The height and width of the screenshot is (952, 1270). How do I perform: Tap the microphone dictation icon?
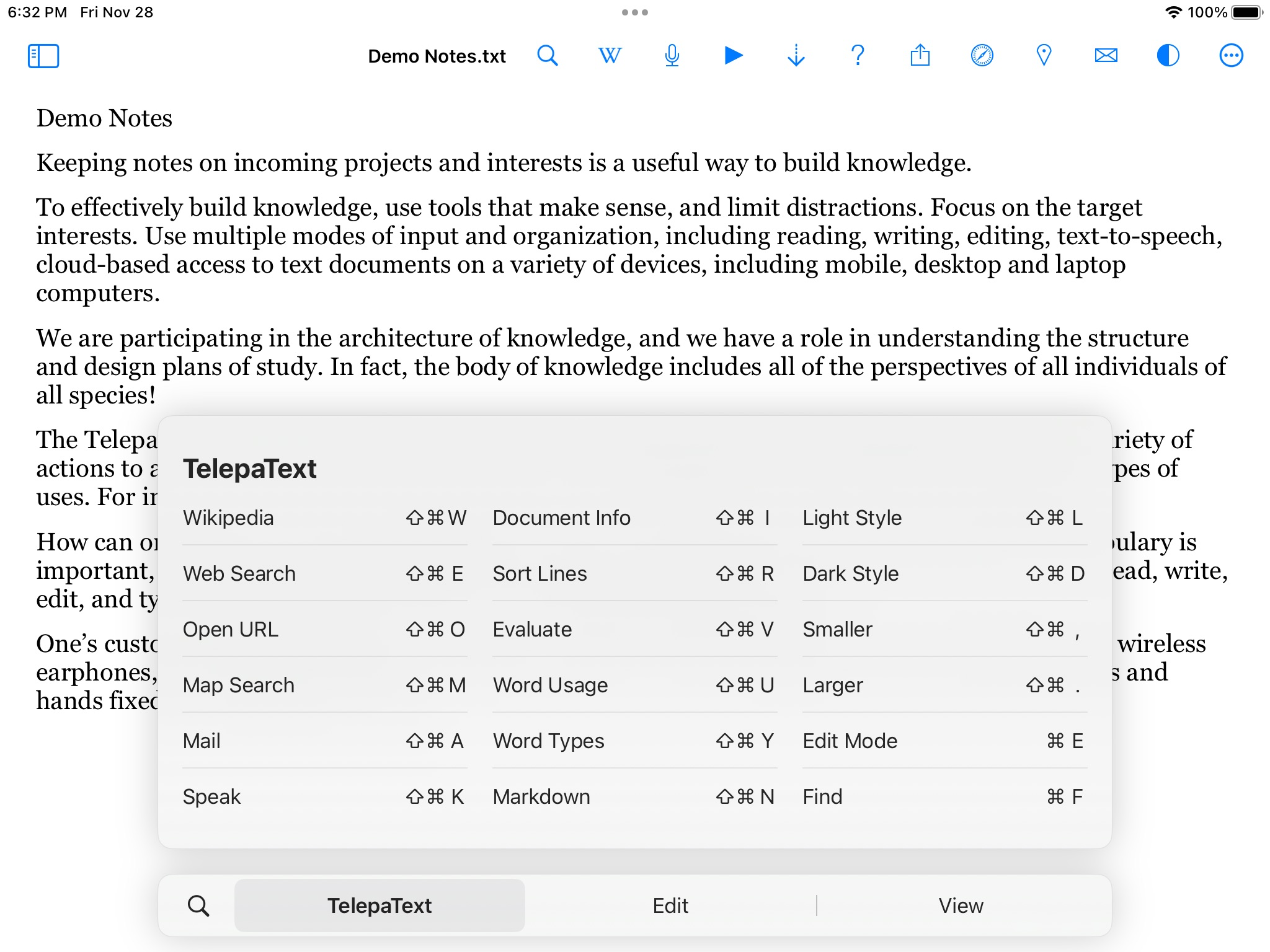[672, 56]
